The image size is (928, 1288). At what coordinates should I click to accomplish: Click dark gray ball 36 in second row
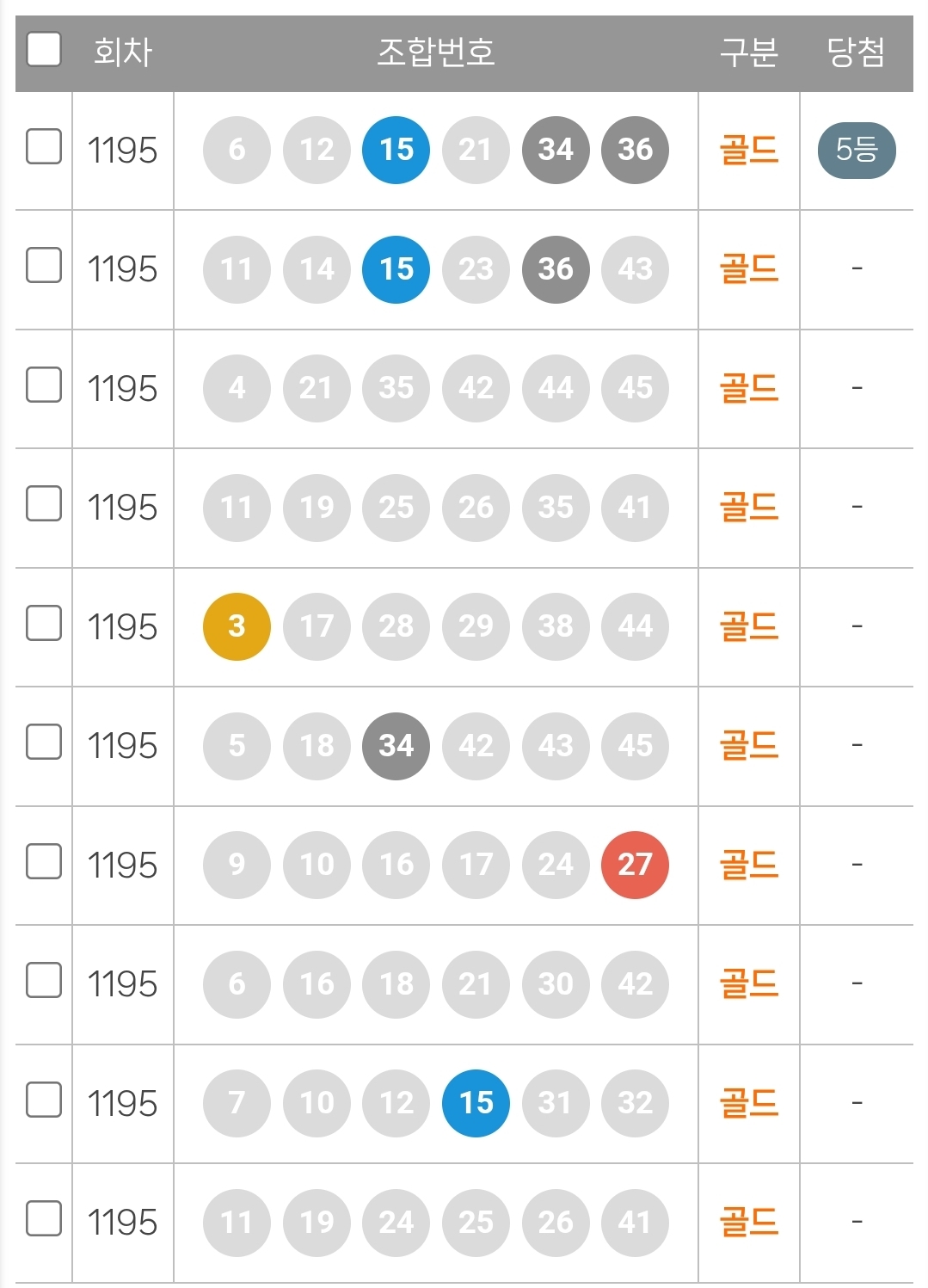coord(555,269)
